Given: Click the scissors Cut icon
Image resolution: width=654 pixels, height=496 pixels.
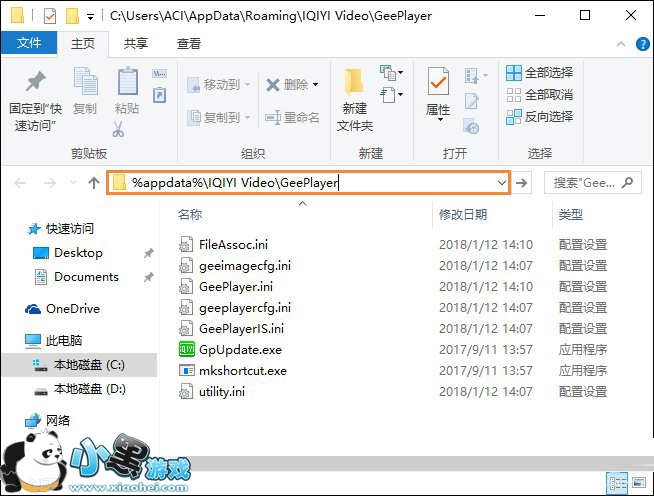Looking at the screenshot, I should (118, 129).
